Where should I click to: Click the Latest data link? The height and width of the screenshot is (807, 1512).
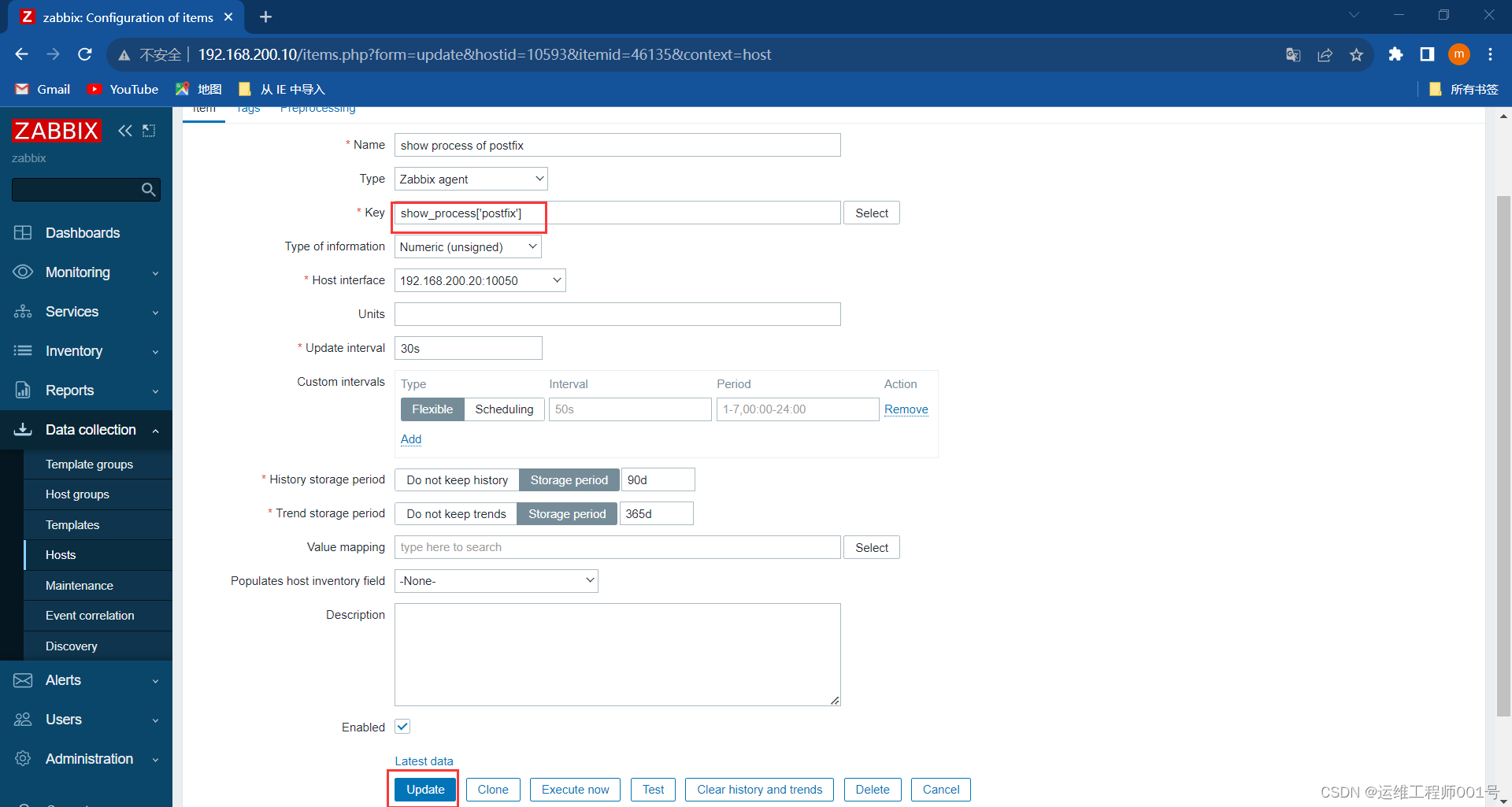[424, 761]
